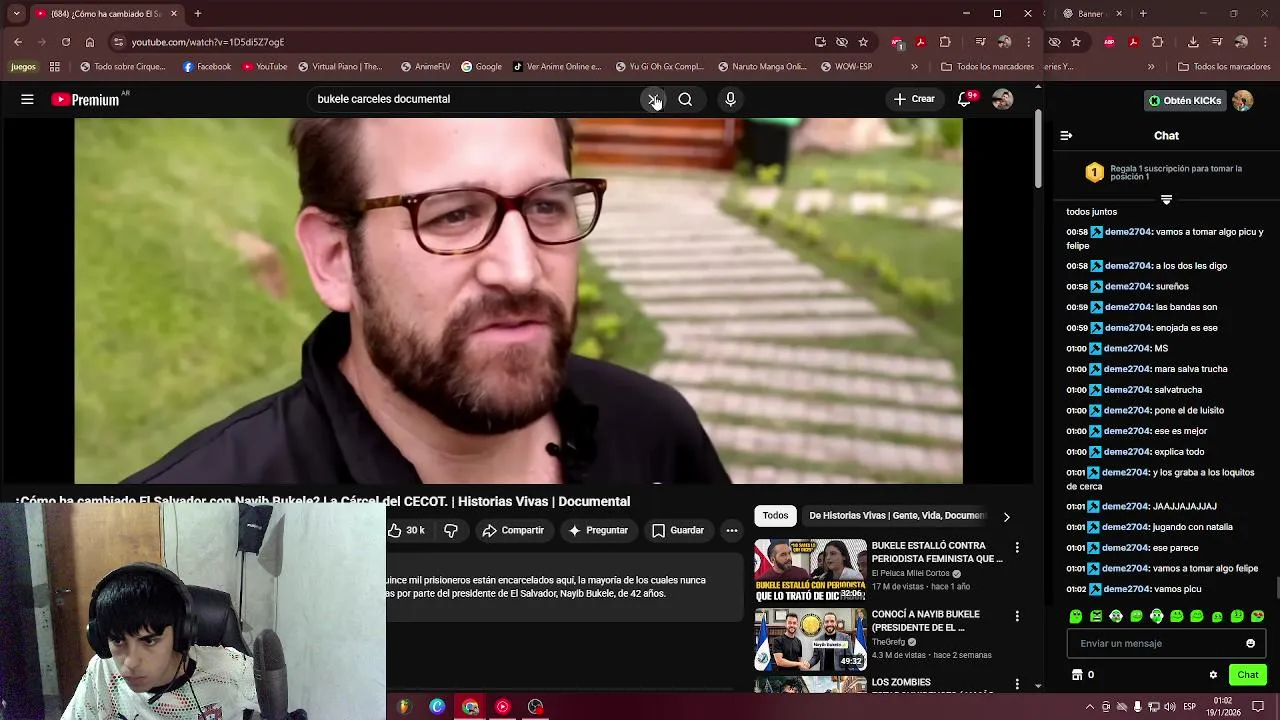
Task: Click username deme2704 on salvatrucha message
Action: 1127,390
